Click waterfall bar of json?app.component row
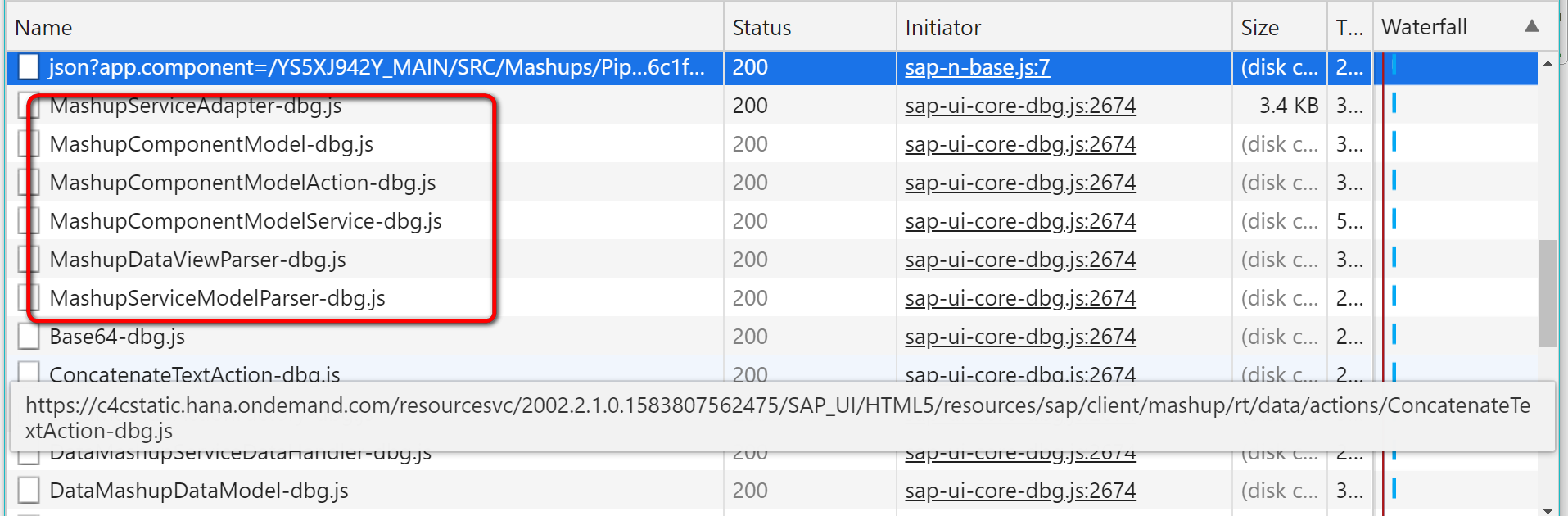 [x=1394, y=65]
